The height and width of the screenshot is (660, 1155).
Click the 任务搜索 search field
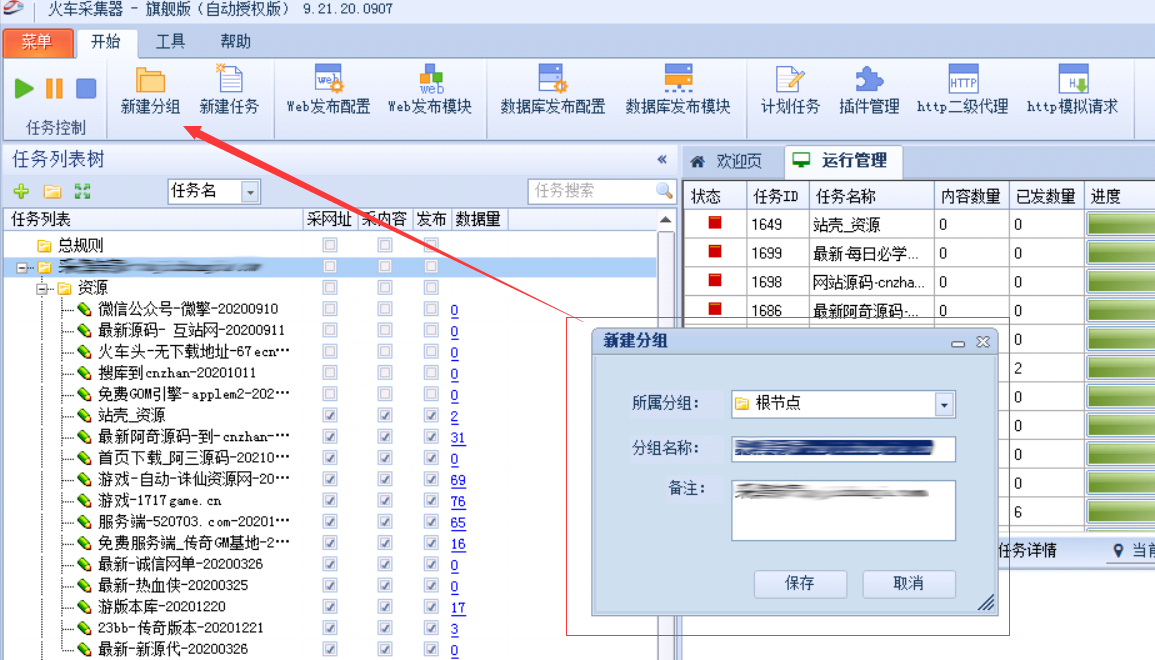coord(592,191)
